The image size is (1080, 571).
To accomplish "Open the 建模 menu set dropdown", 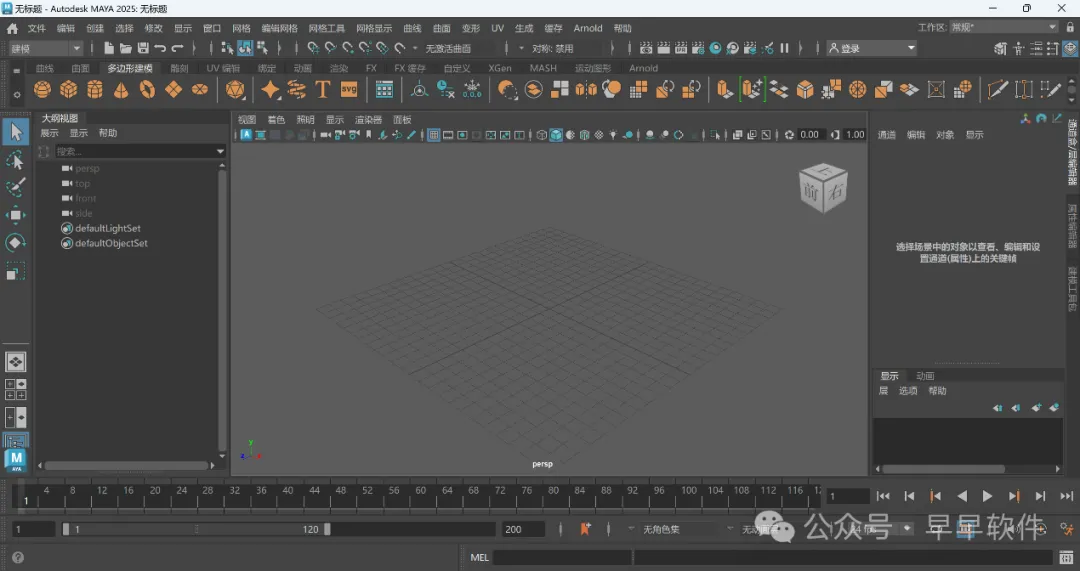I will (x=46, y=48).
